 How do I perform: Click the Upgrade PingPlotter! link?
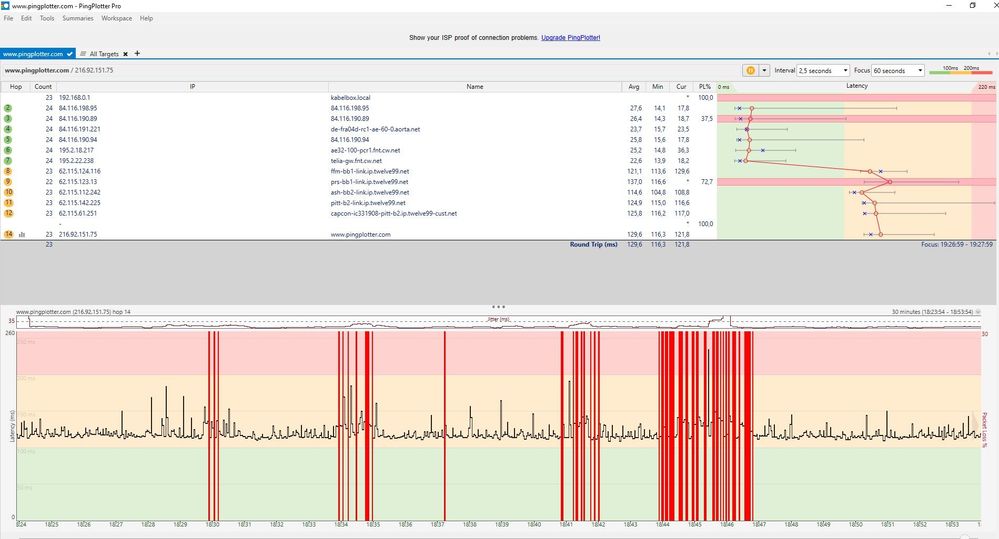tap(570, 37)
